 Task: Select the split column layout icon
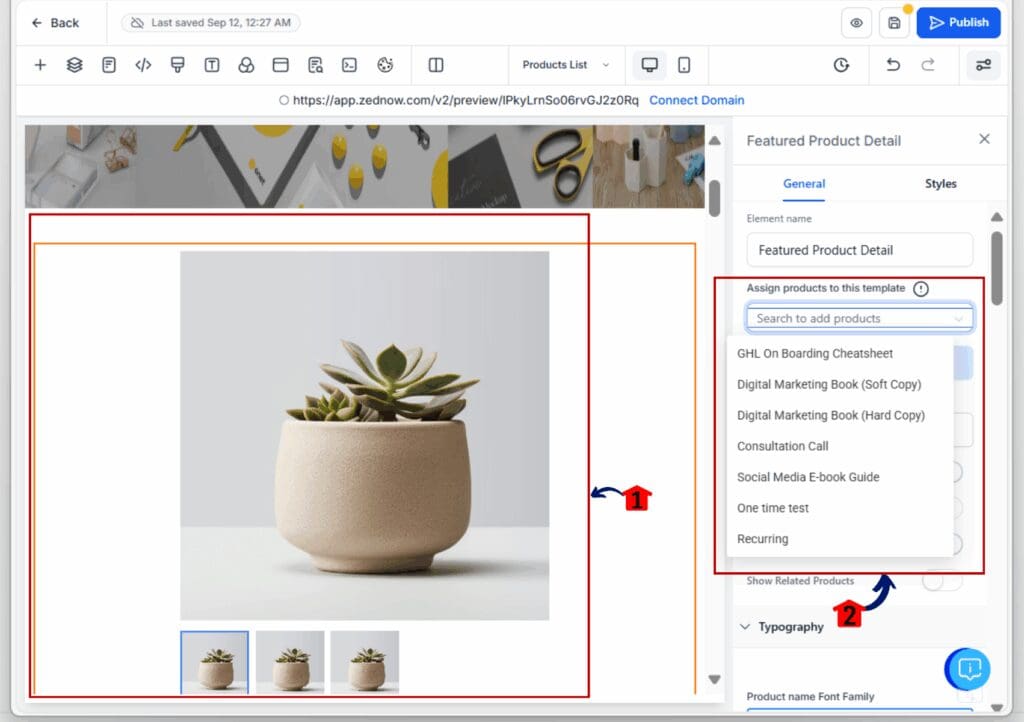434,64
